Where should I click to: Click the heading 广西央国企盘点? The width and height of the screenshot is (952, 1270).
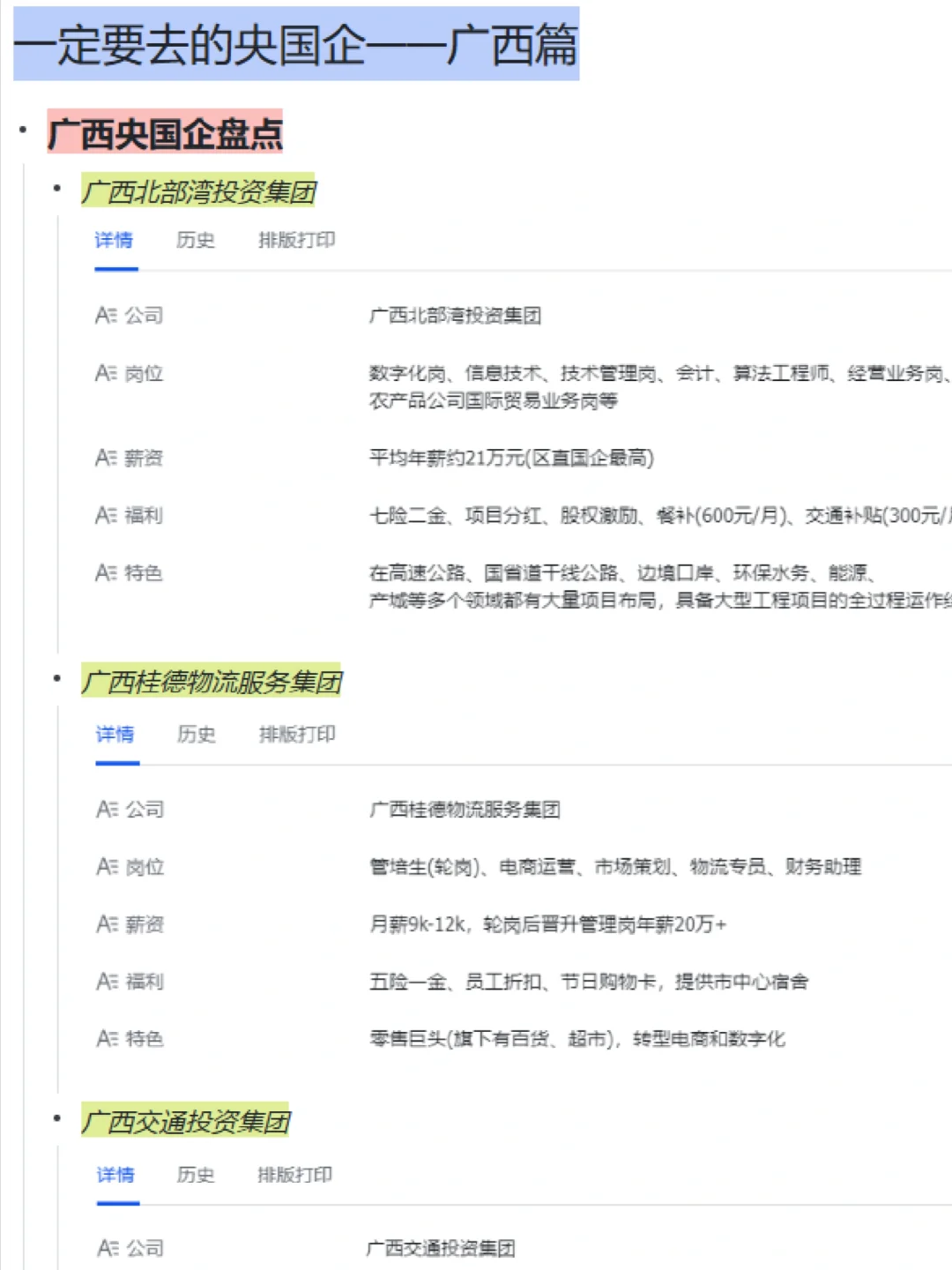[165, 134]
